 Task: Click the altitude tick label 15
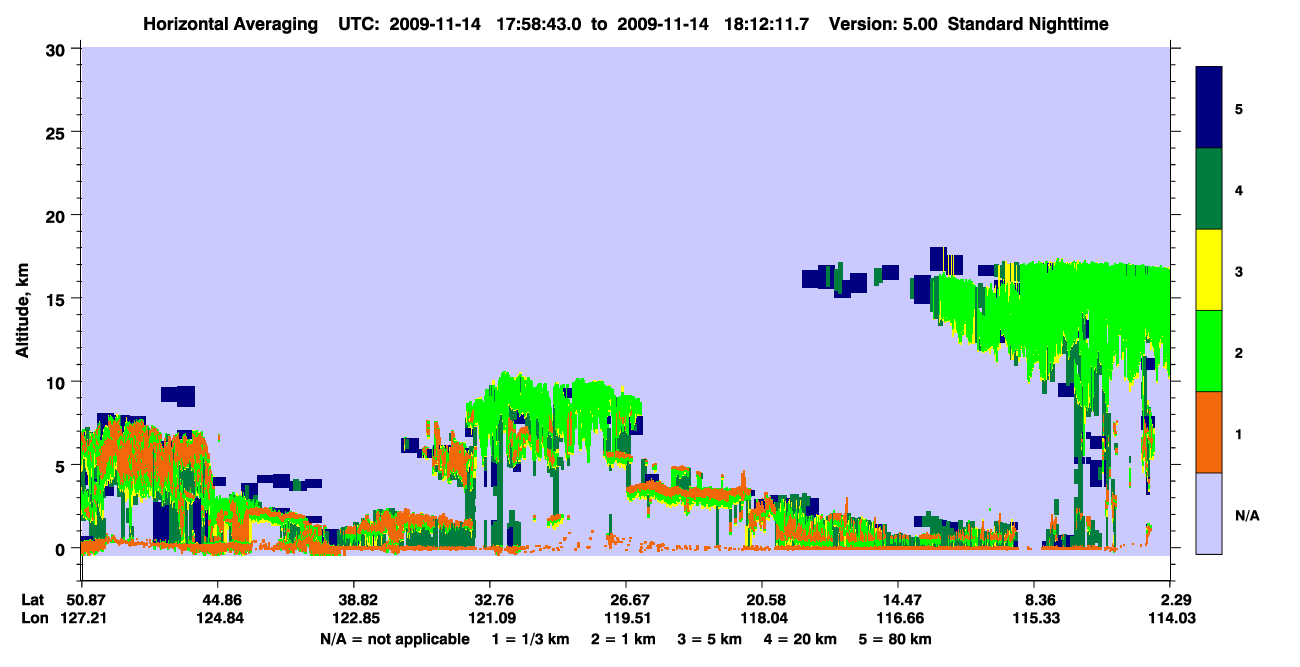point(56,299)
